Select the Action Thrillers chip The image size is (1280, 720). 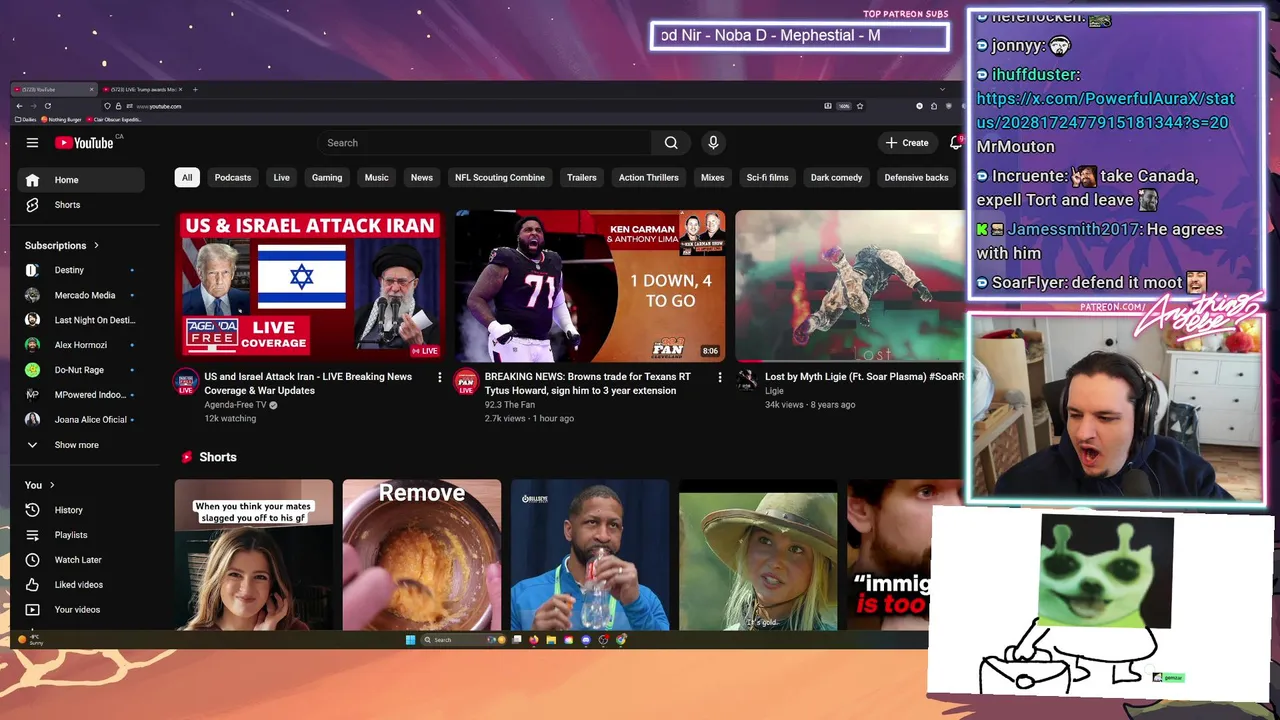(x=649, y=178)
